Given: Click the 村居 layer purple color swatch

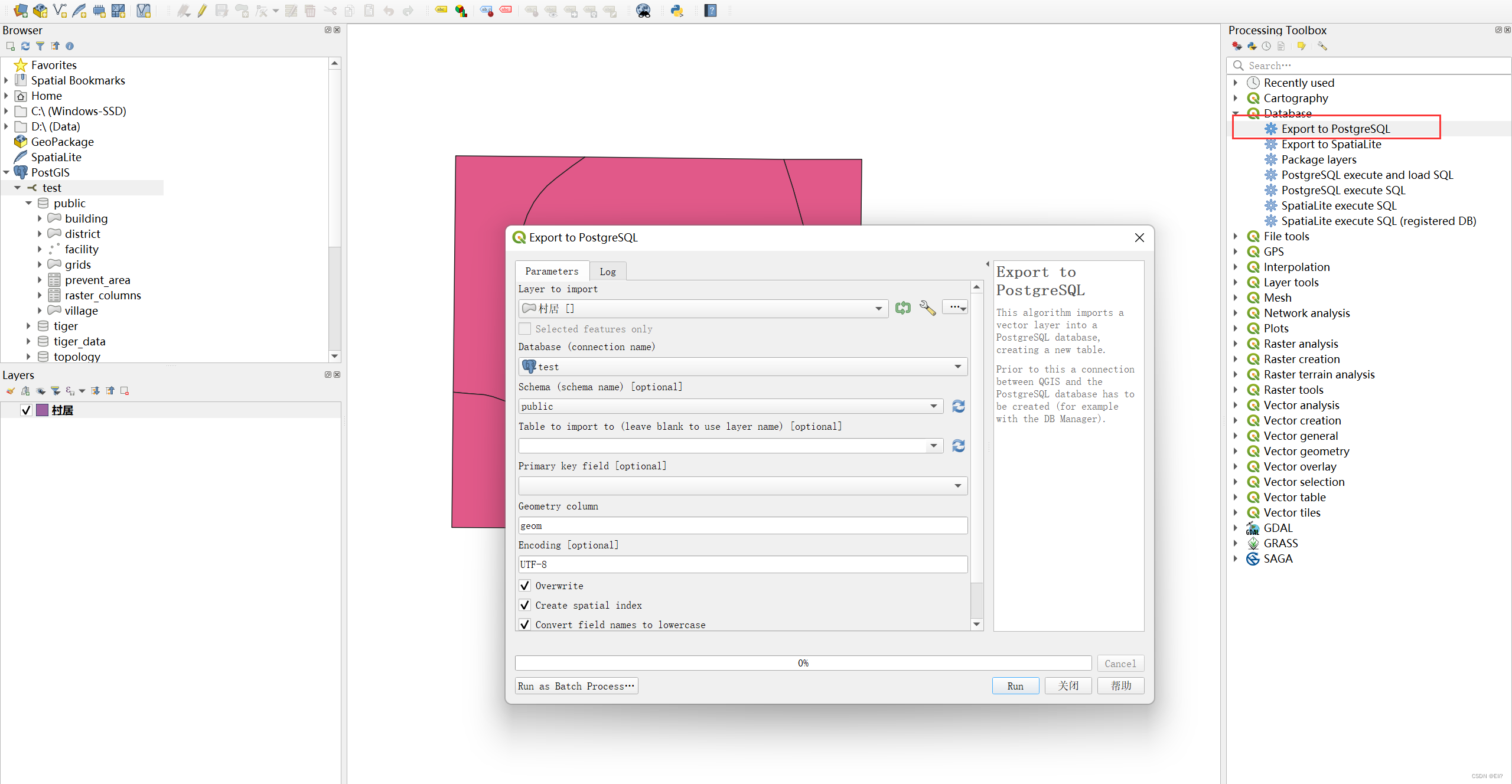Looking at the screenshot, I should (x=42, y=410).
